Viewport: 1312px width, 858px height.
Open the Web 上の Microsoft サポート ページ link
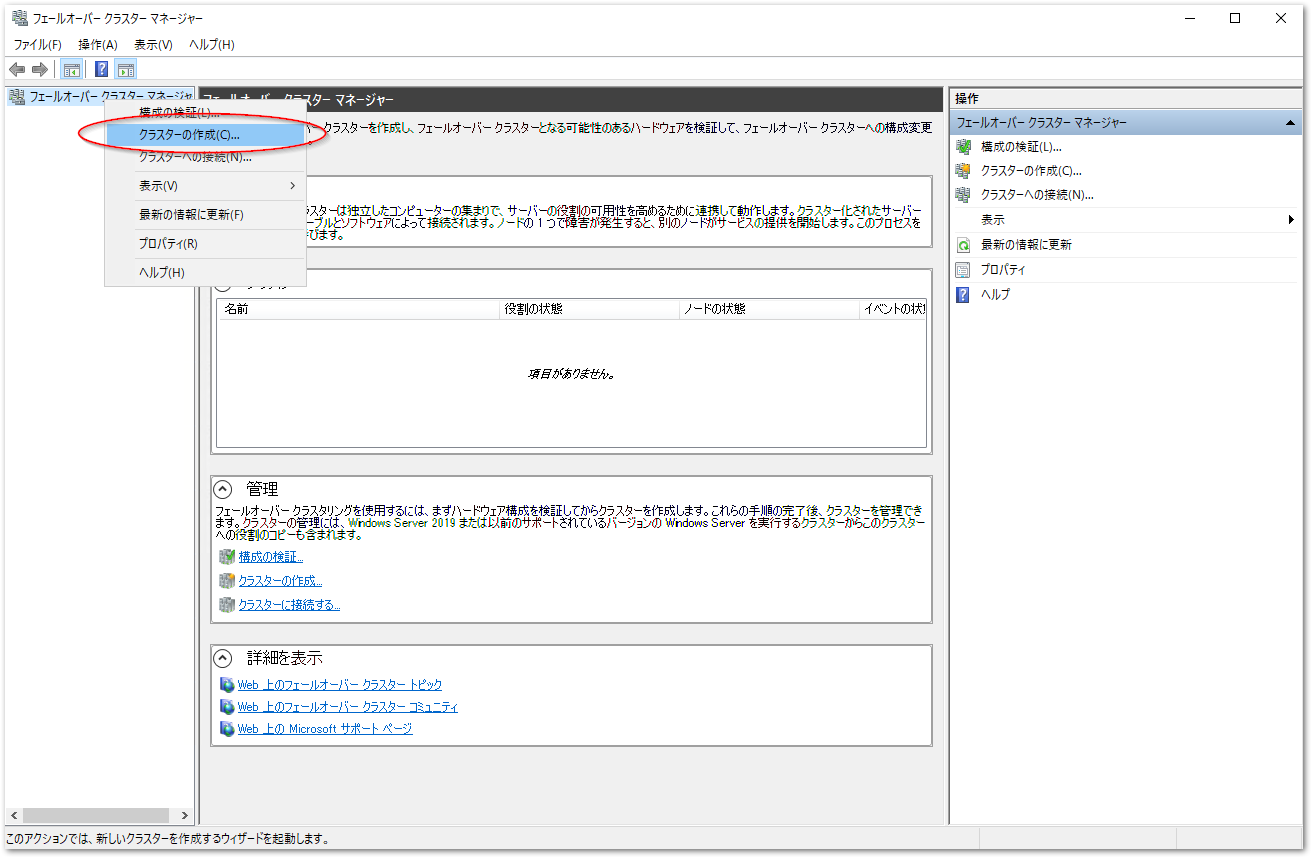(324, 729)
